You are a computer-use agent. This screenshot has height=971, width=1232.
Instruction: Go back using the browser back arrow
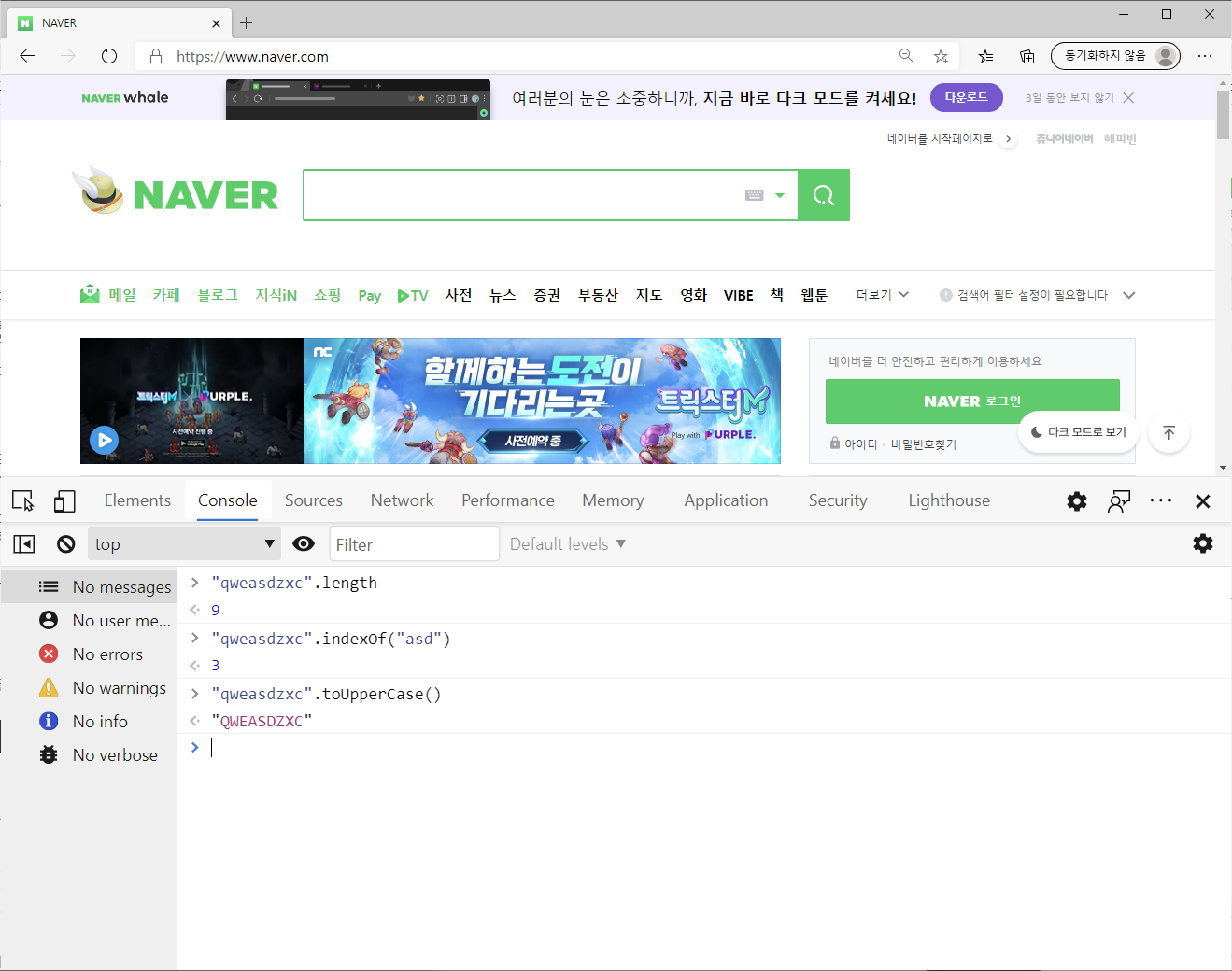click(x=27, y=56)
